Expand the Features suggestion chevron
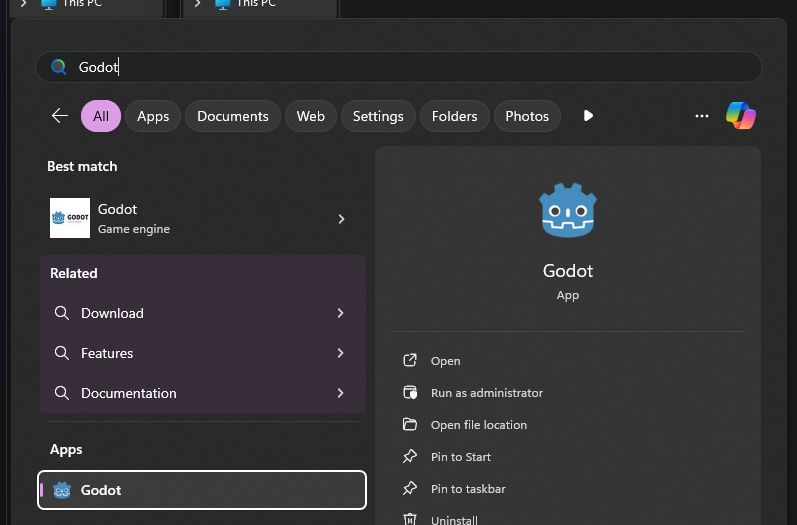 pyautogui.click(x=341, y=353)
